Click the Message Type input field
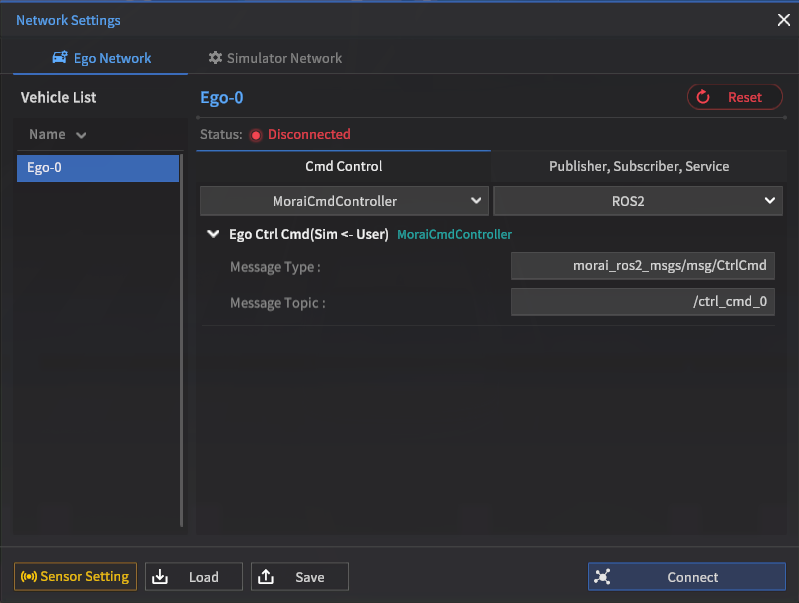 tap(642, 266)
